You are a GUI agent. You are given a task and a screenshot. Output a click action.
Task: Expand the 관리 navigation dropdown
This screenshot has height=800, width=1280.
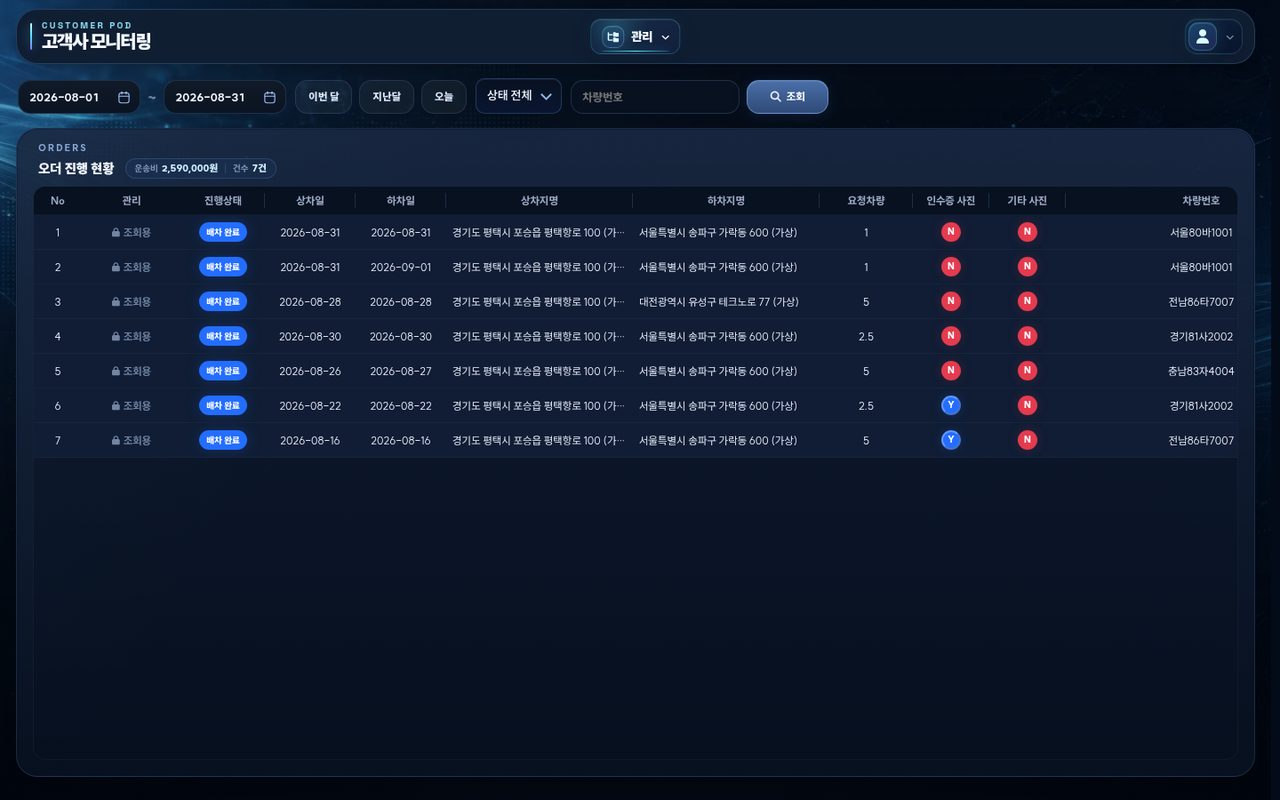click(635, 37)
